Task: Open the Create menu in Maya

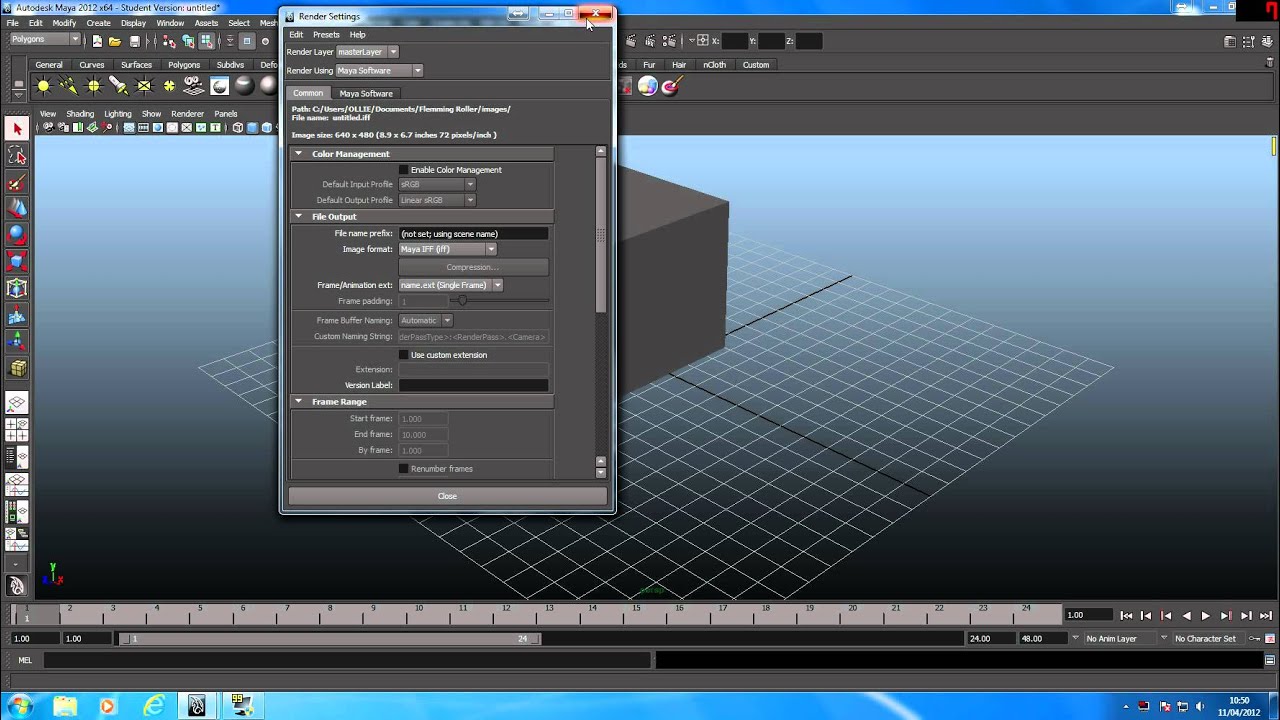Action: (98, 23)
